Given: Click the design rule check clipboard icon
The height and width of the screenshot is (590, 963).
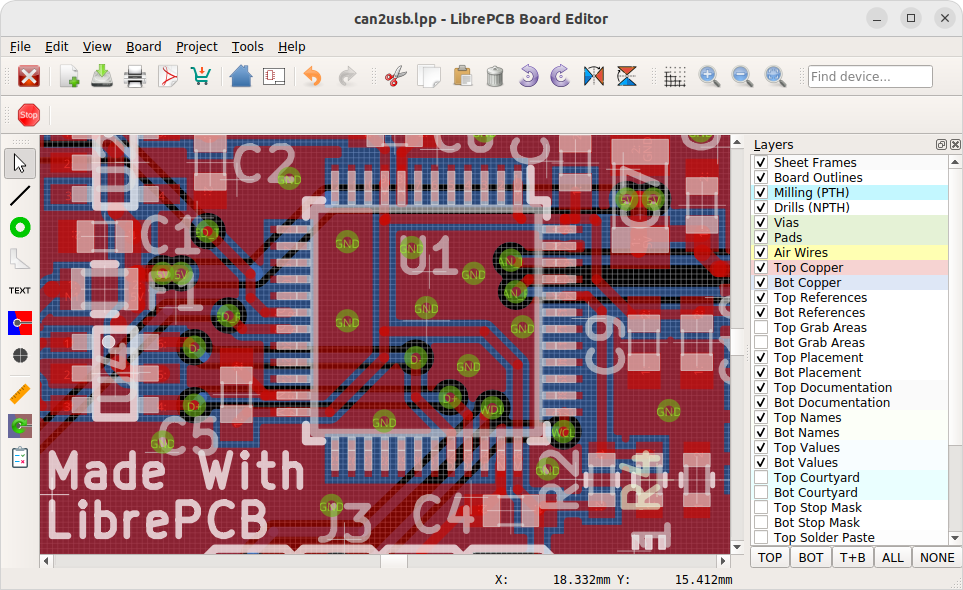Looking at the screenshot, I should pos(20,457).
